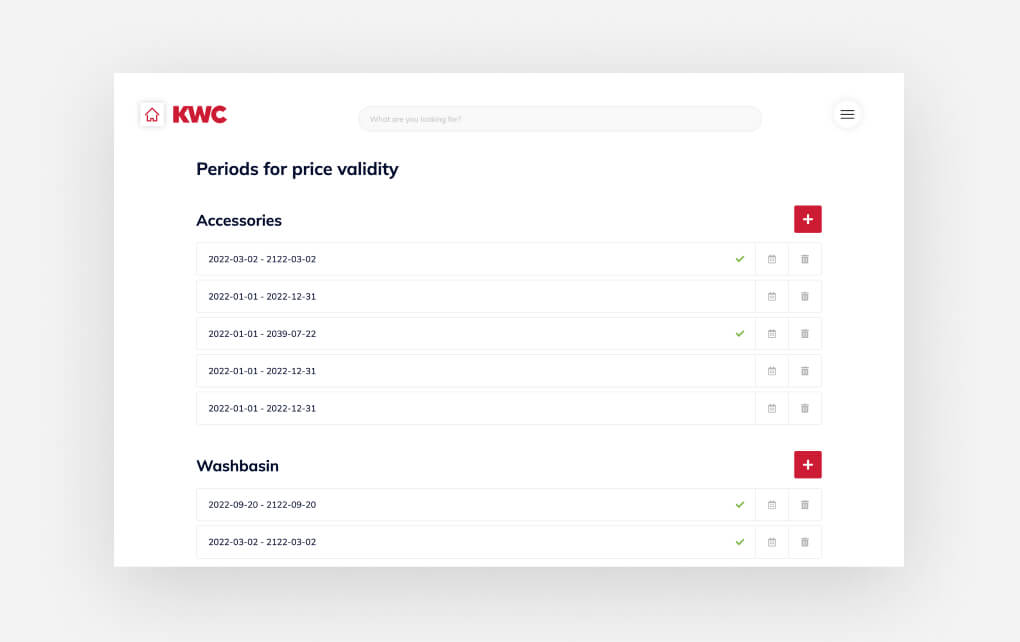Open calendar for period 2022-01-01 - 2039-07-22
The height and width of the screenshot is (642, 1020).
pyautogui.click(x=772, y=334)
